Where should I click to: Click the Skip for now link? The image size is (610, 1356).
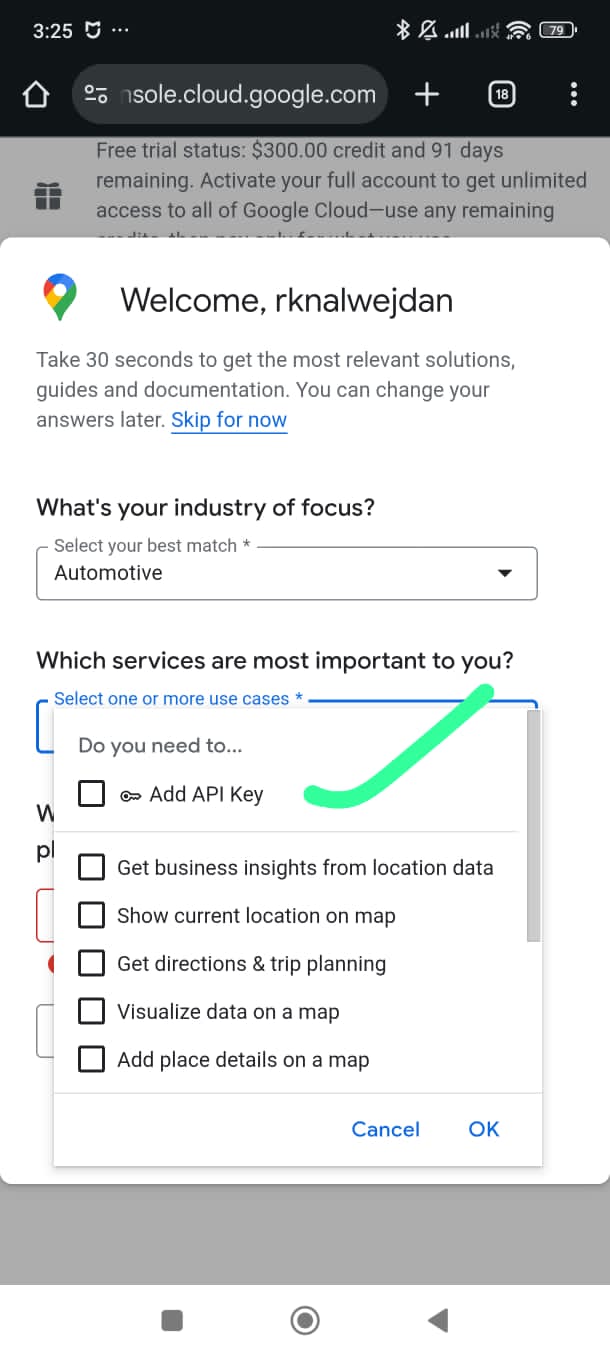229,420
